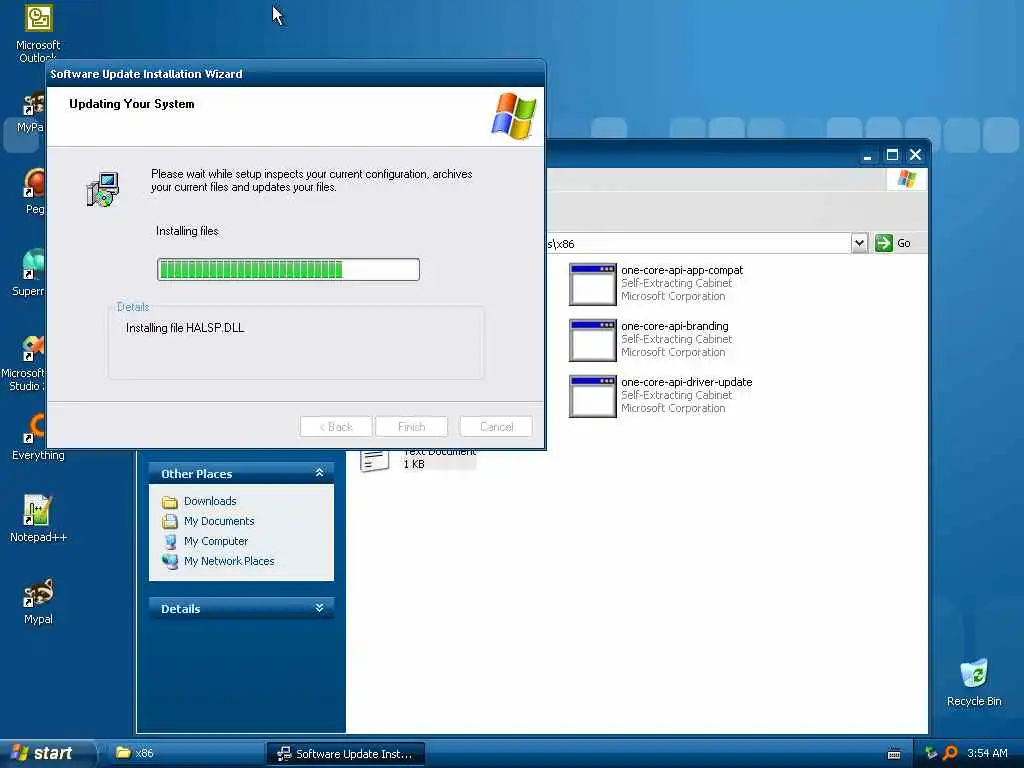Click the green Go arrow icon

coord(884,243)
